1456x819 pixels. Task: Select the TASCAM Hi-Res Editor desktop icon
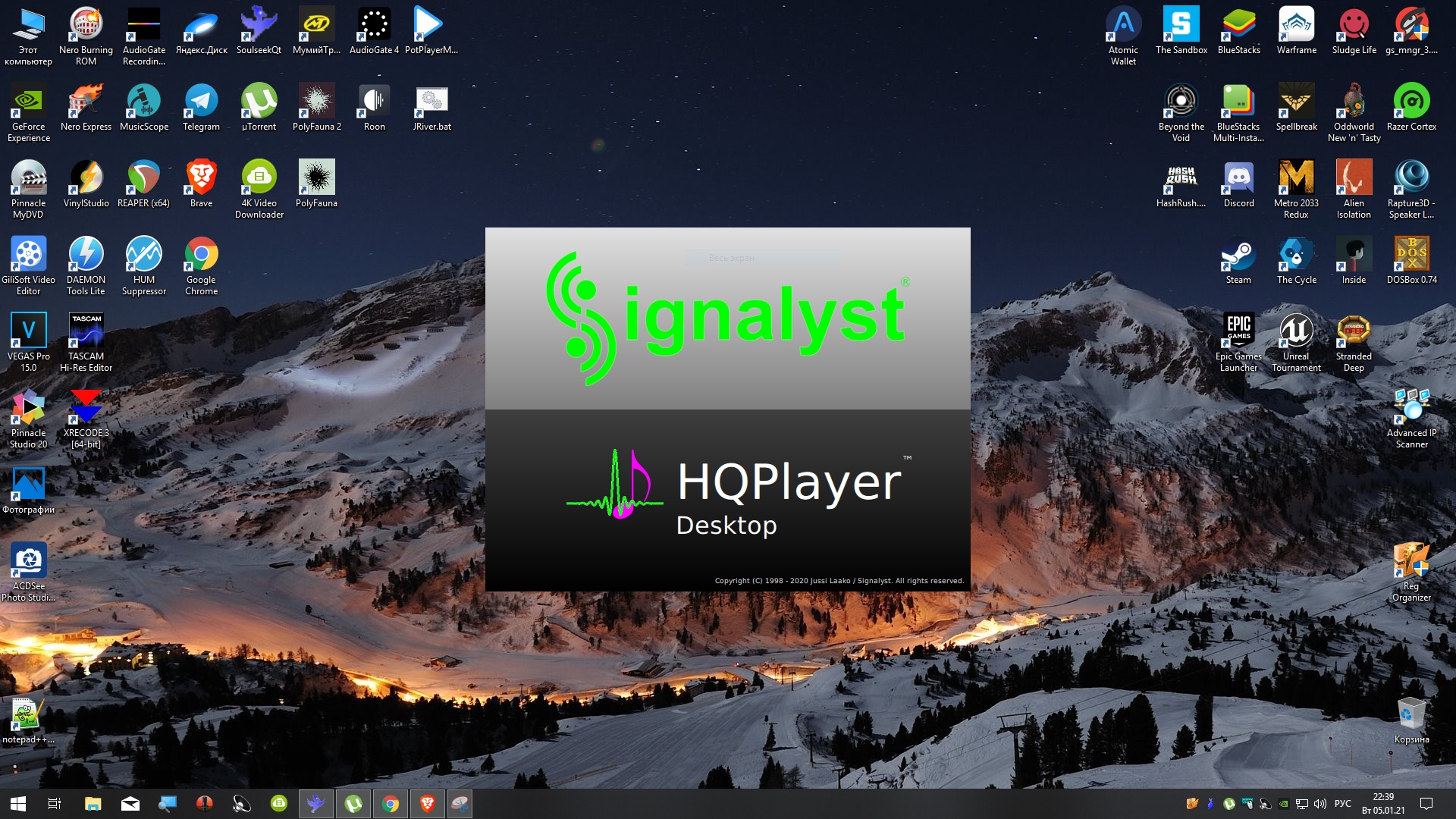[86, 342]
